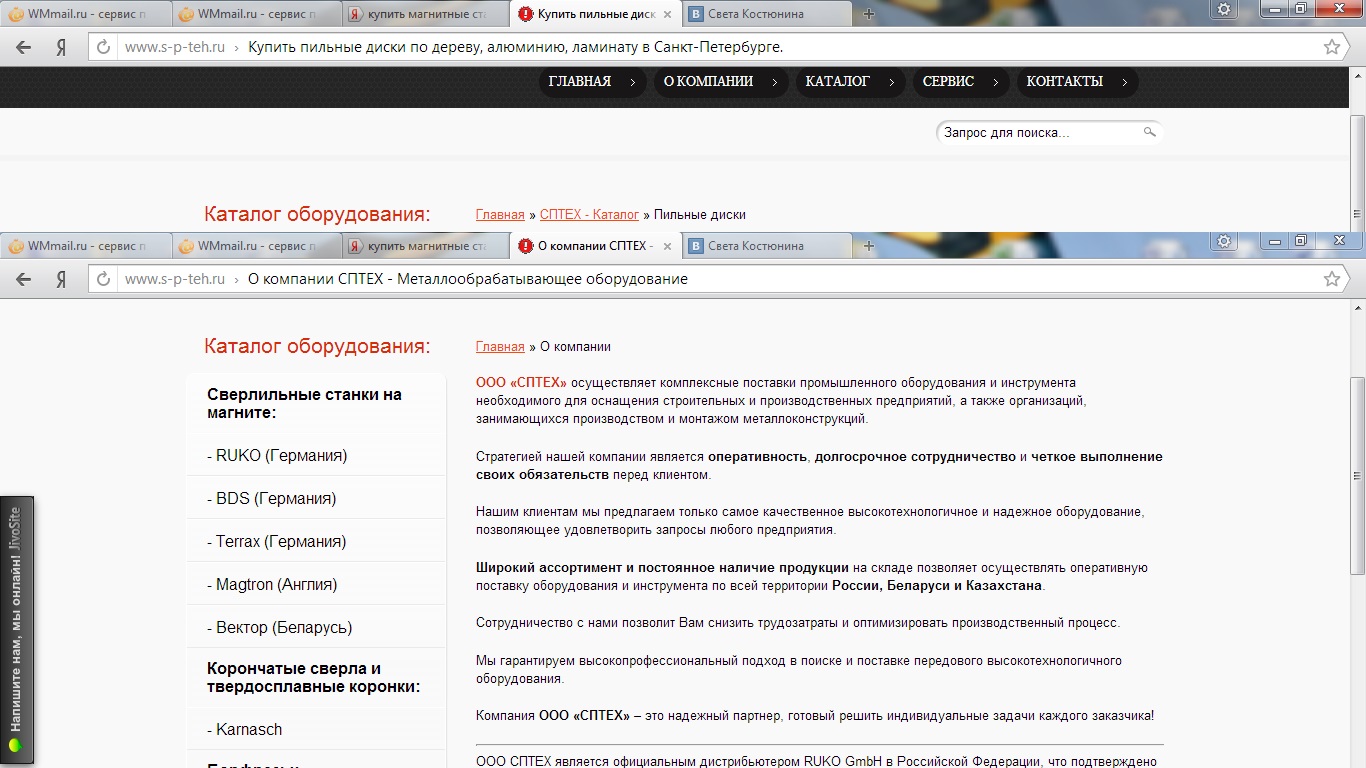Address bar of the Пильные диски window

[x=717, y=47]
